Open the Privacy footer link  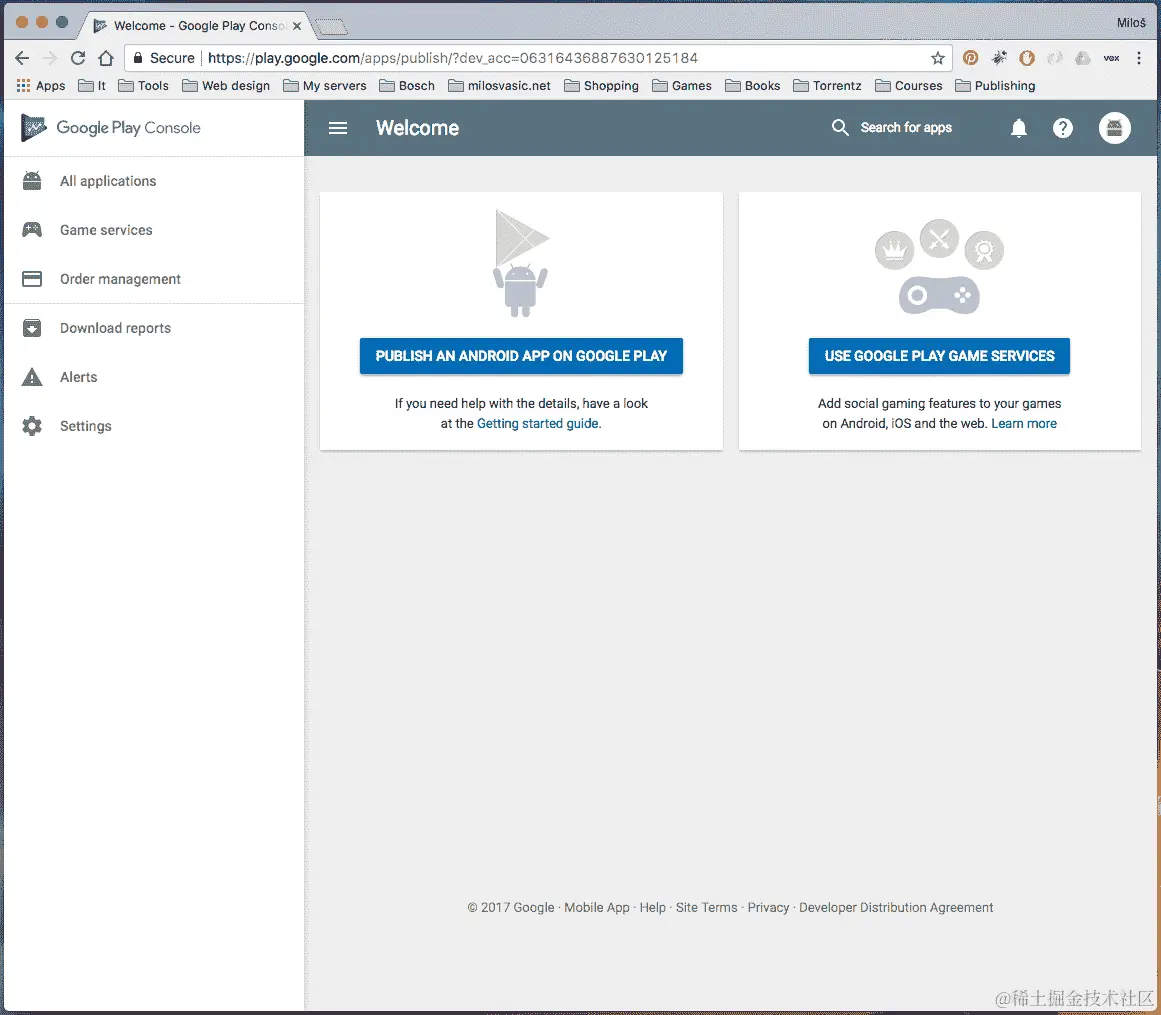click(x=768, y=908)
